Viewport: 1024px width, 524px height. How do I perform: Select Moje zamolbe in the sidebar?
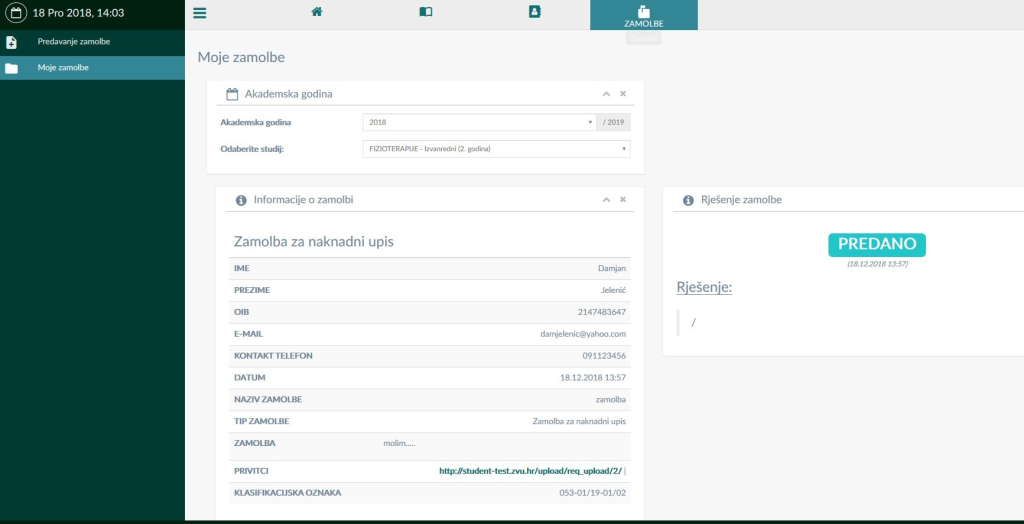coord(63,68)
